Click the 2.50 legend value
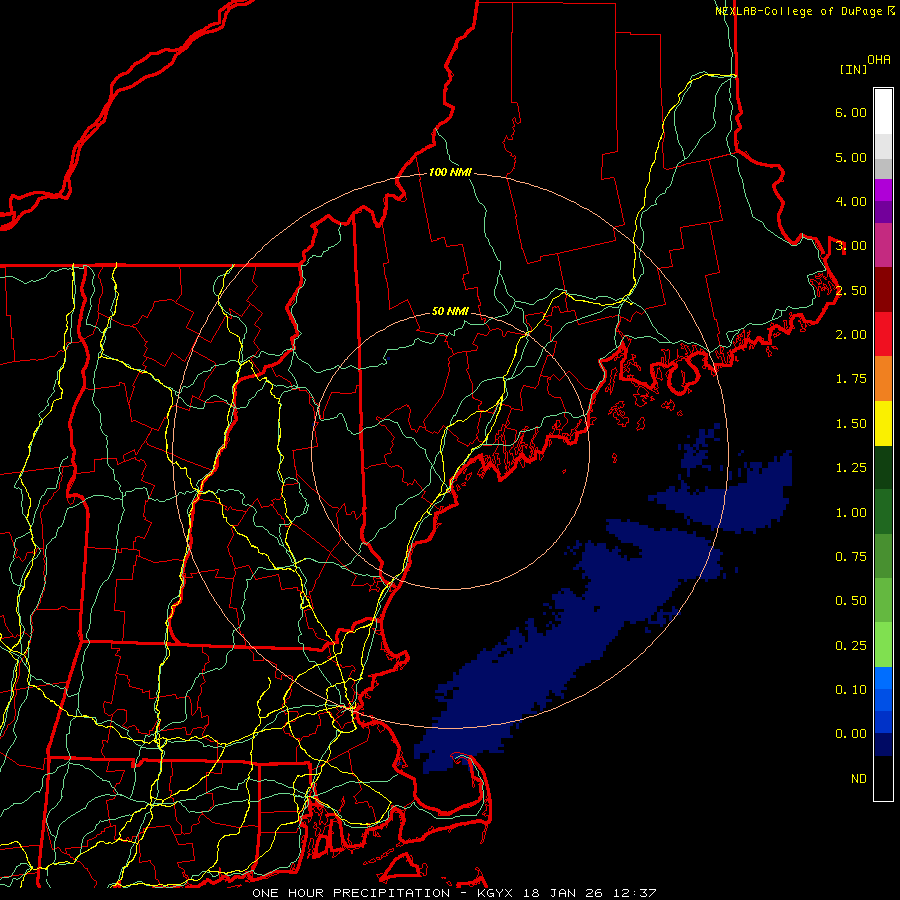 pyautogui.click(x=851, y=290)
